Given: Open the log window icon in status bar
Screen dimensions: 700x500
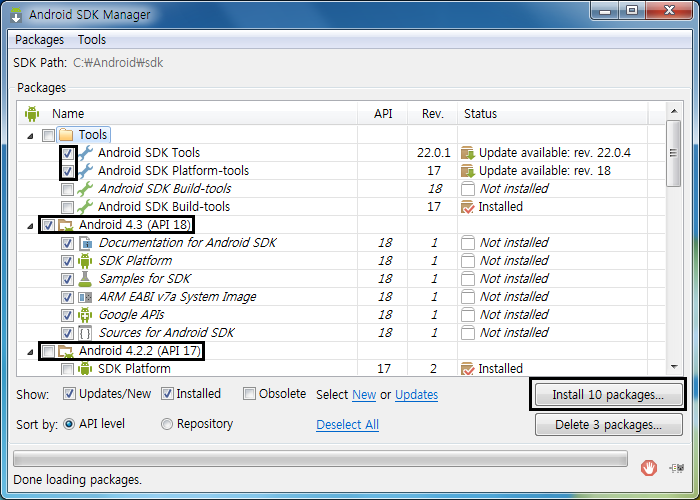Looking at the screenshot, I should (x=677, y=468).
